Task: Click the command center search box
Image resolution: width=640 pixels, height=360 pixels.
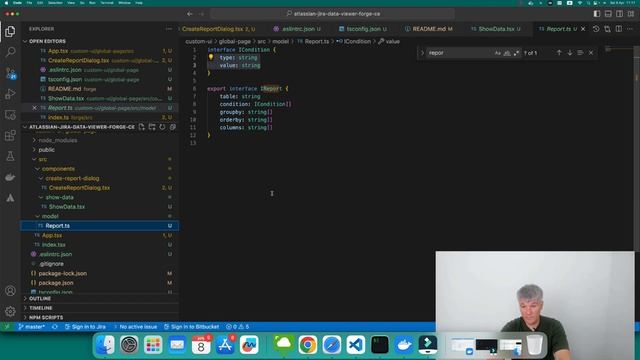Action: click(333, 14)
